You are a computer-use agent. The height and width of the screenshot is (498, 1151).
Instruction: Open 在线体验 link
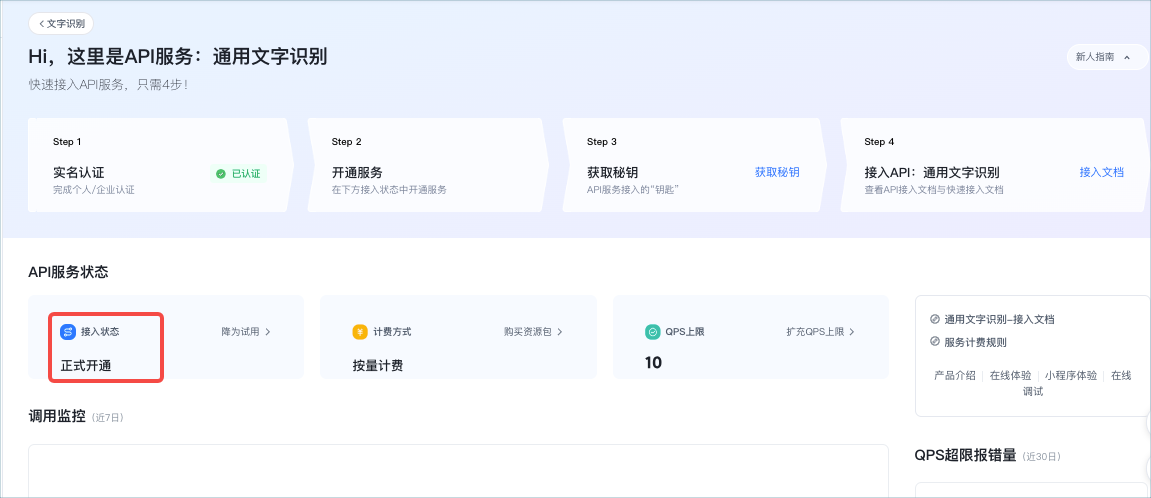(x=1010, y=375)
